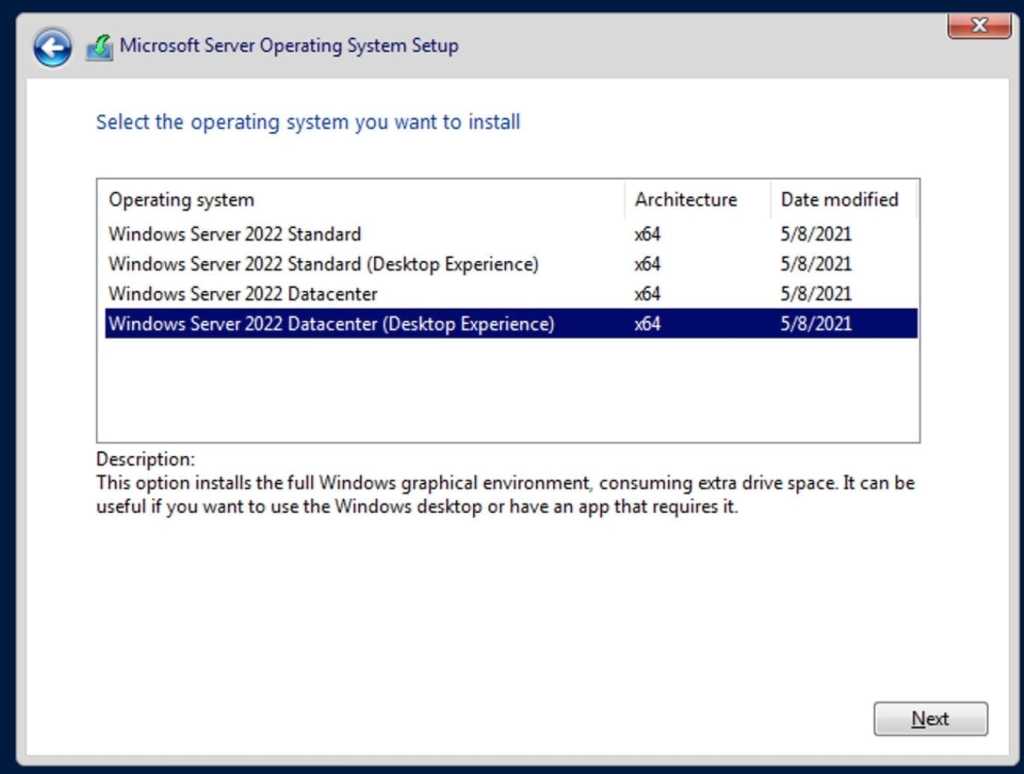1024x774 pixels.
Task: Click the heading about selecting the operating system
Action: click(307, 121)
